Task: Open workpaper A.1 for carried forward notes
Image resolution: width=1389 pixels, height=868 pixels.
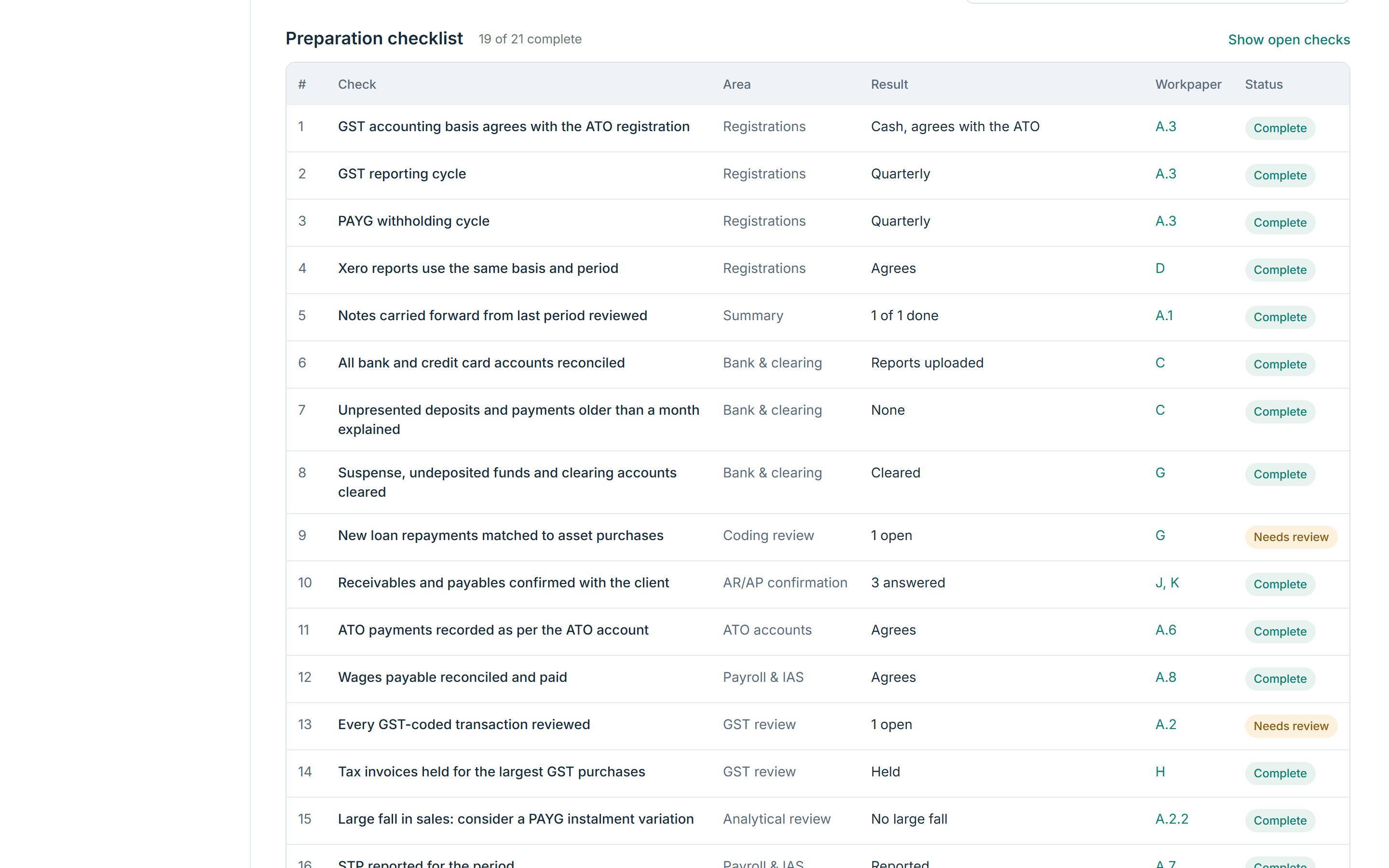Action: [x=1163, y=315]
